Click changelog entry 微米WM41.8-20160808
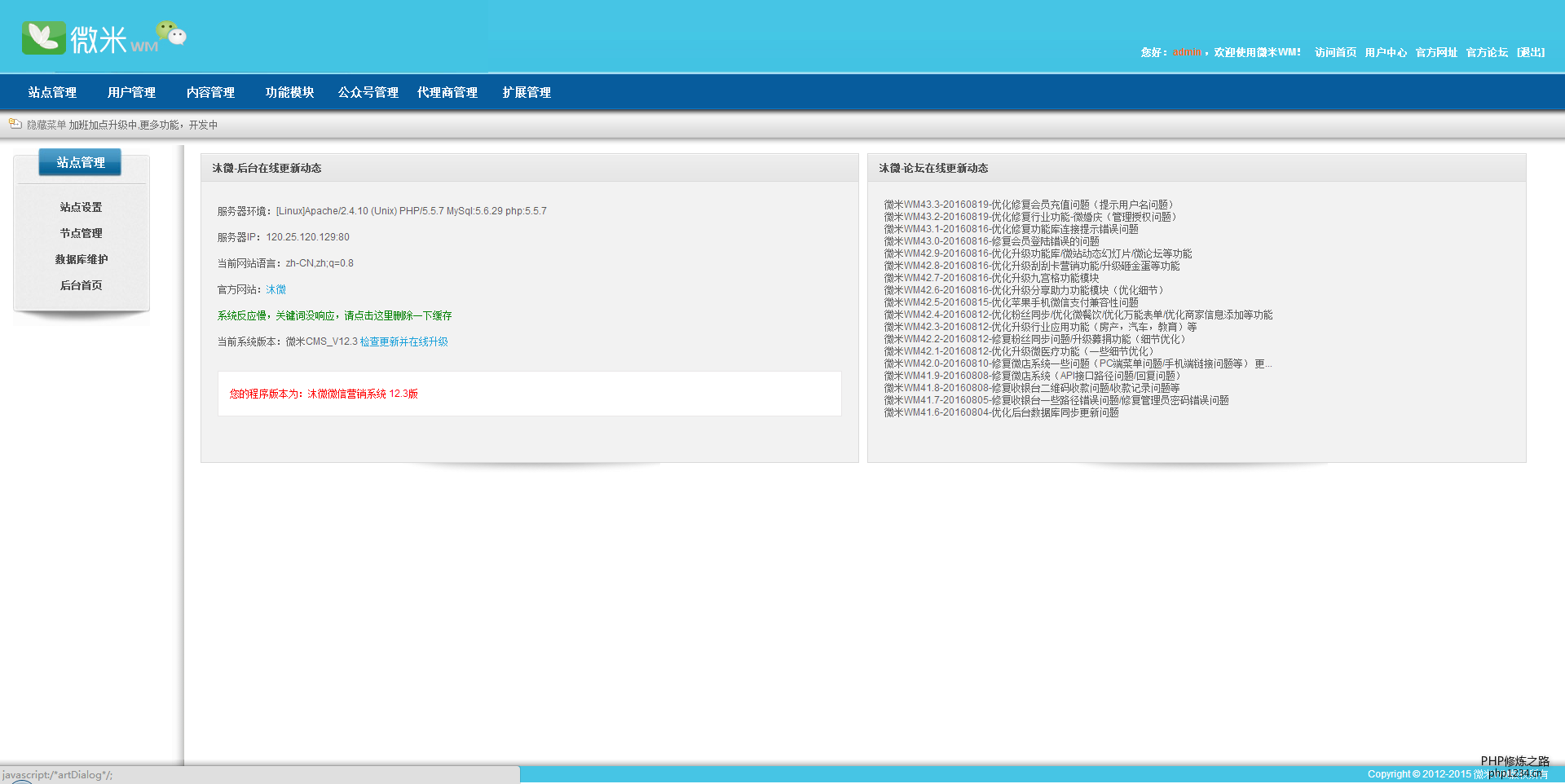 1032,388
